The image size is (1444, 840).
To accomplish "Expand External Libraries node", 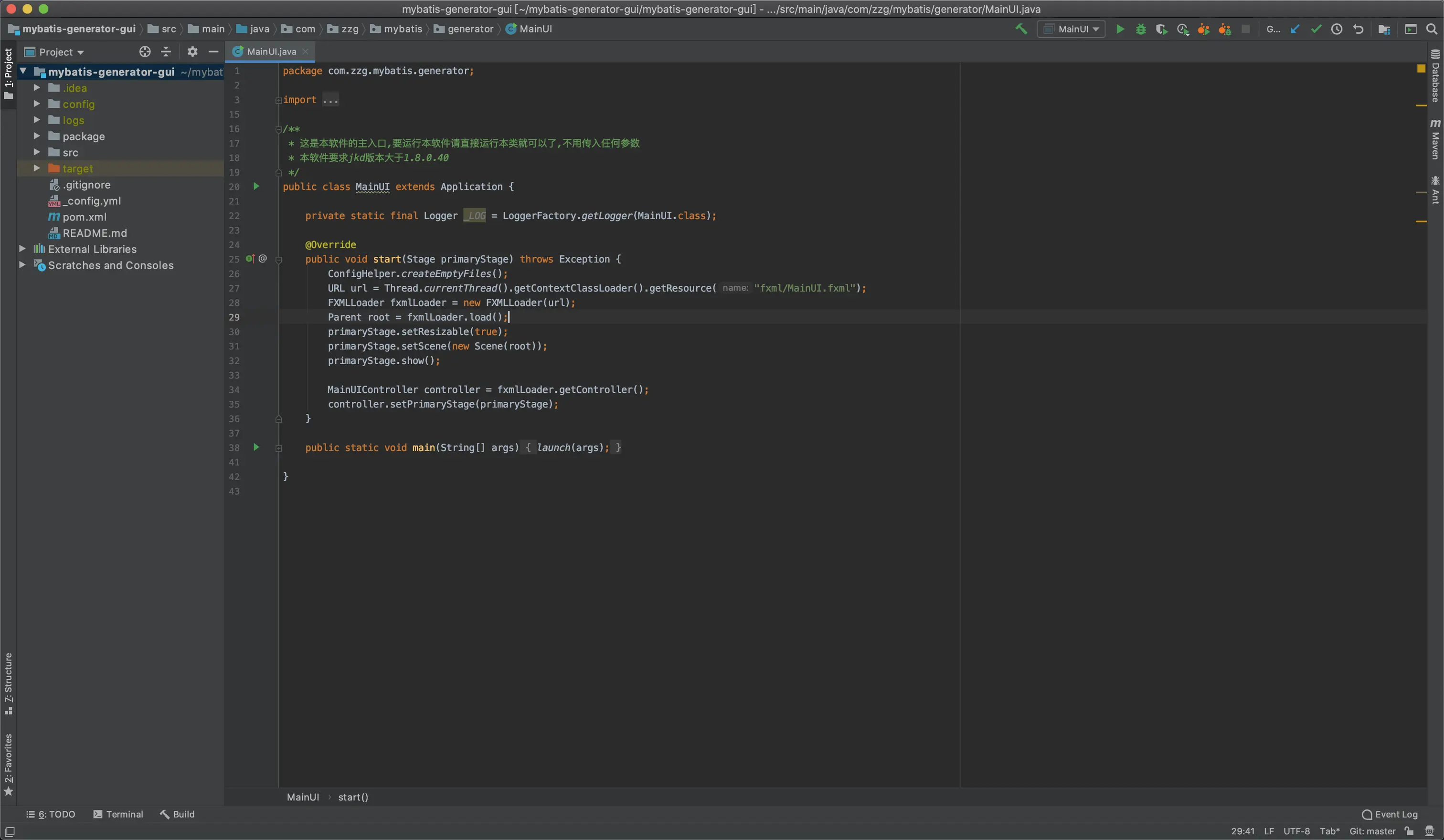I will pos(22,249).
